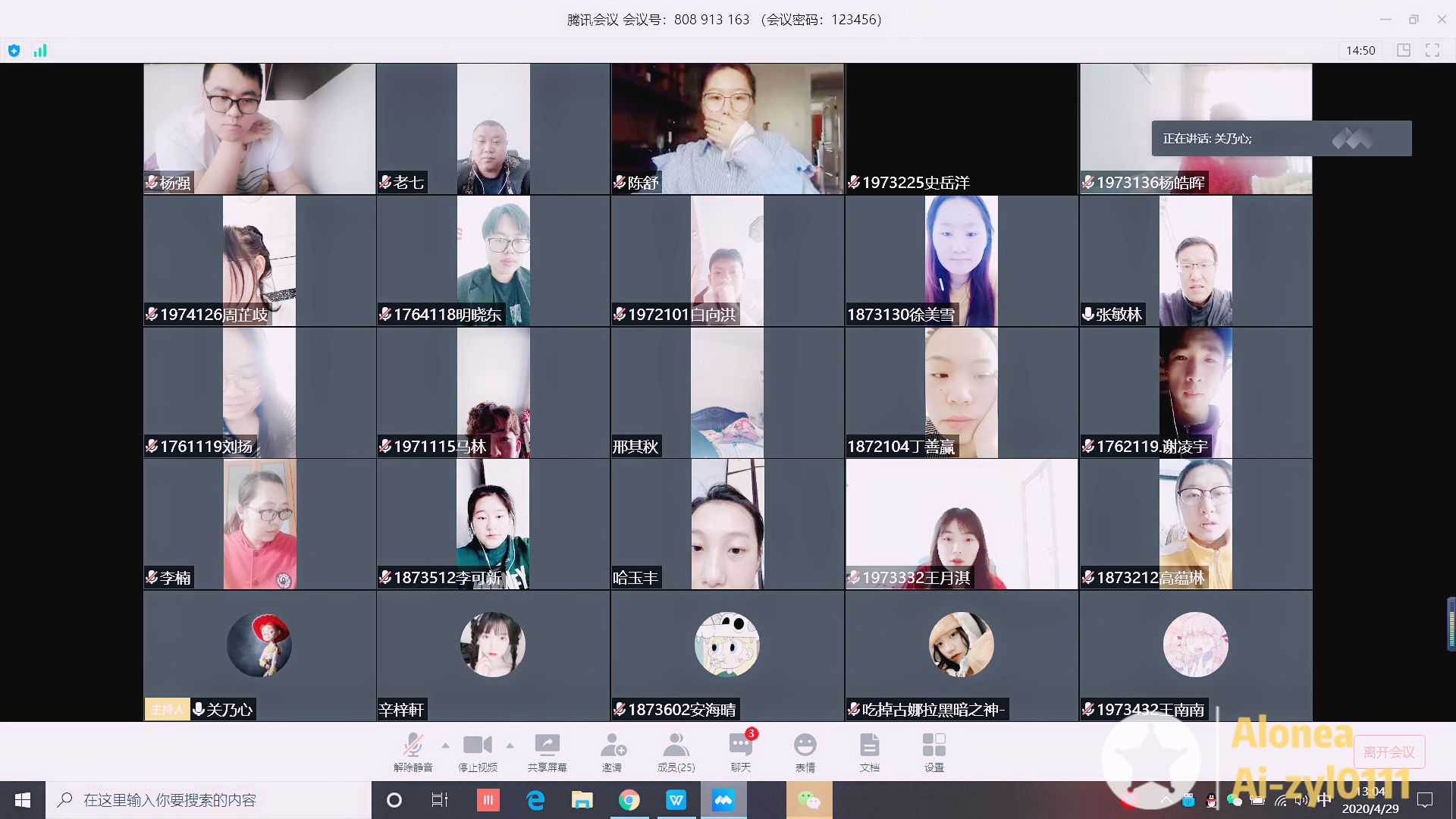Click 共享屏幕 share screen icon
Viewport: 1456px width, 819px height.
click(x=547, y=745)
